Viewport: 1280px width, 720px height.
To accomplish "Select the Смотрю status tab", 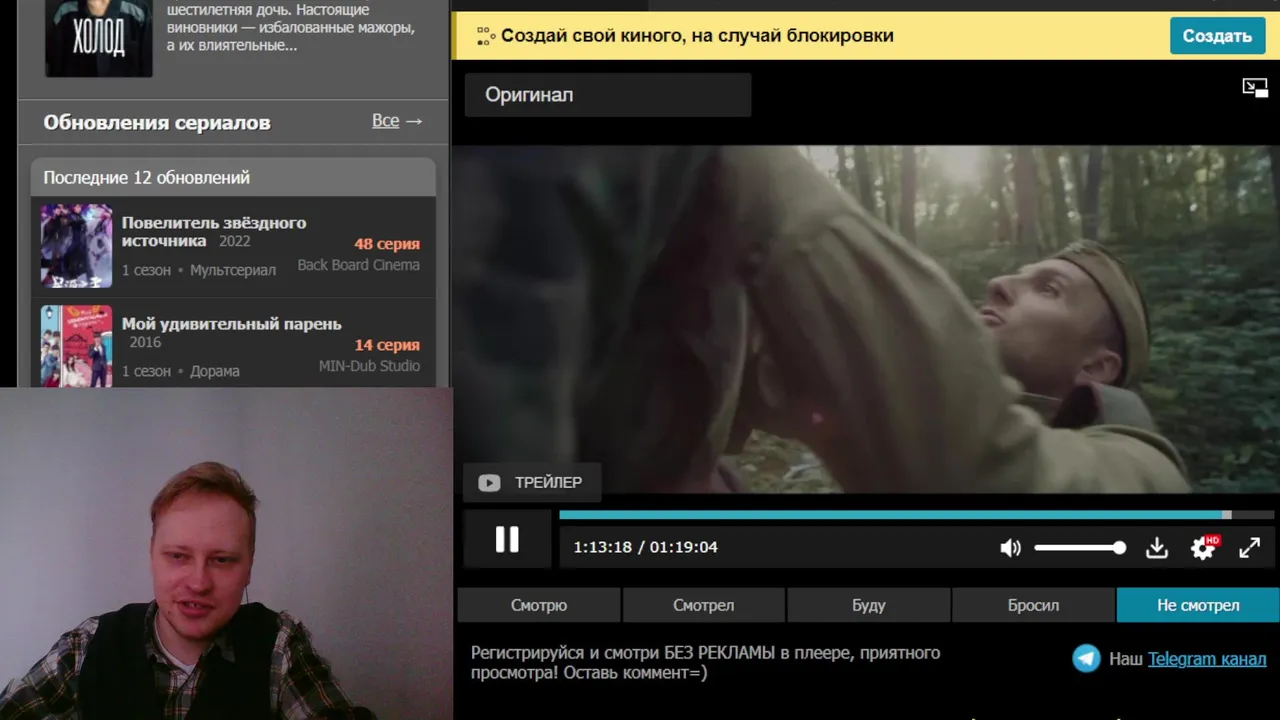I will point(539,605).
